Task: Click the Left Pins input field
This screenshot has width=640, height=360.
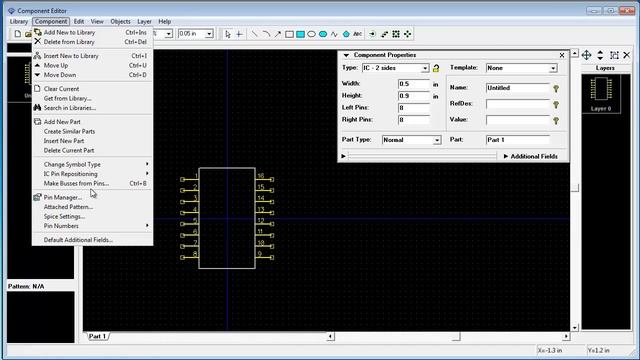Action: pos(414,108)
